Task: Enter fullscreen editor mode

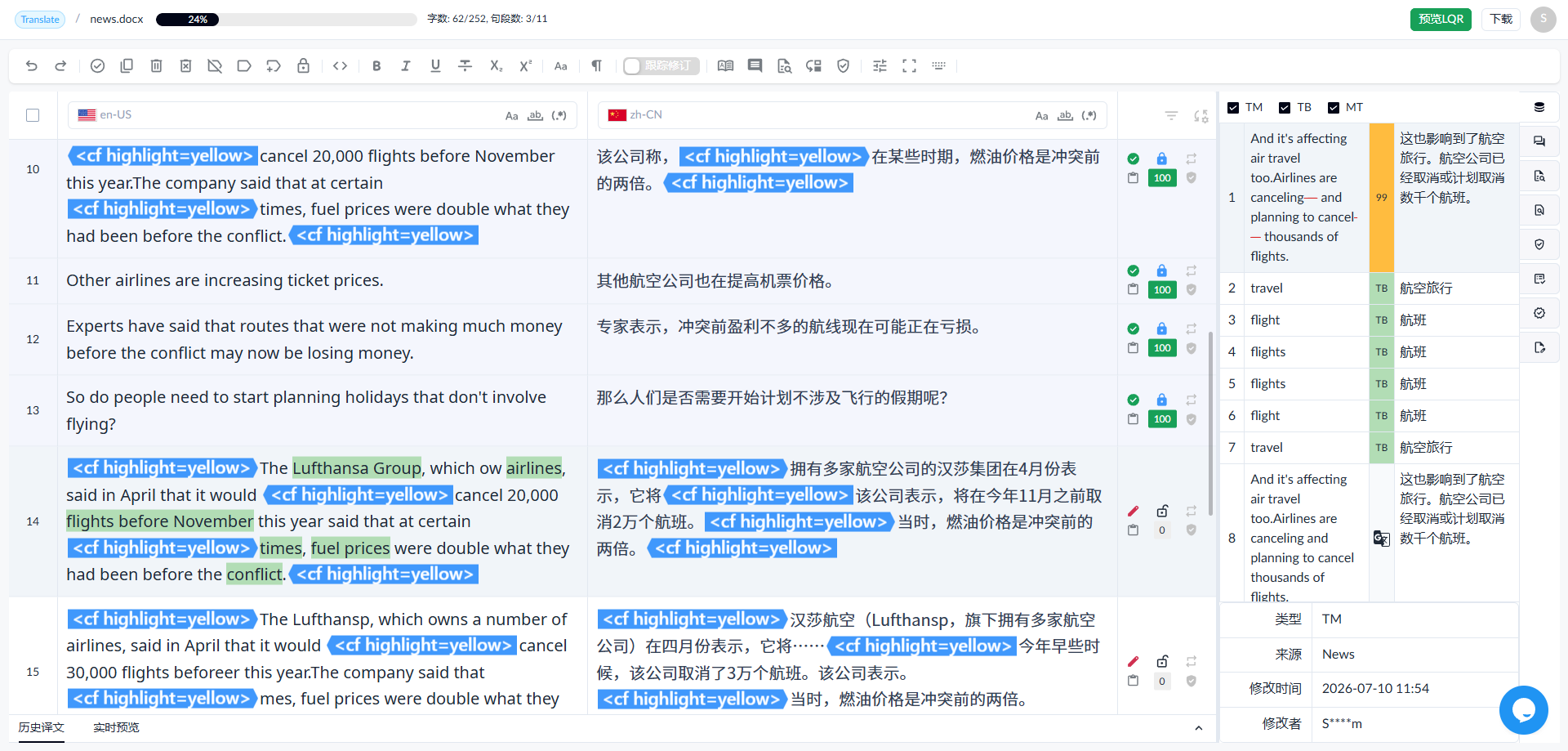Action: point(909,66)
